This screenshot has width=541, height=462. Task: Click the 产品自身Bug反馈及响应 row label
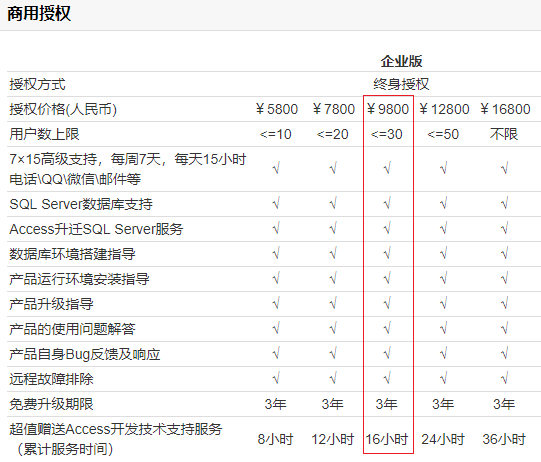click(85, 354)
